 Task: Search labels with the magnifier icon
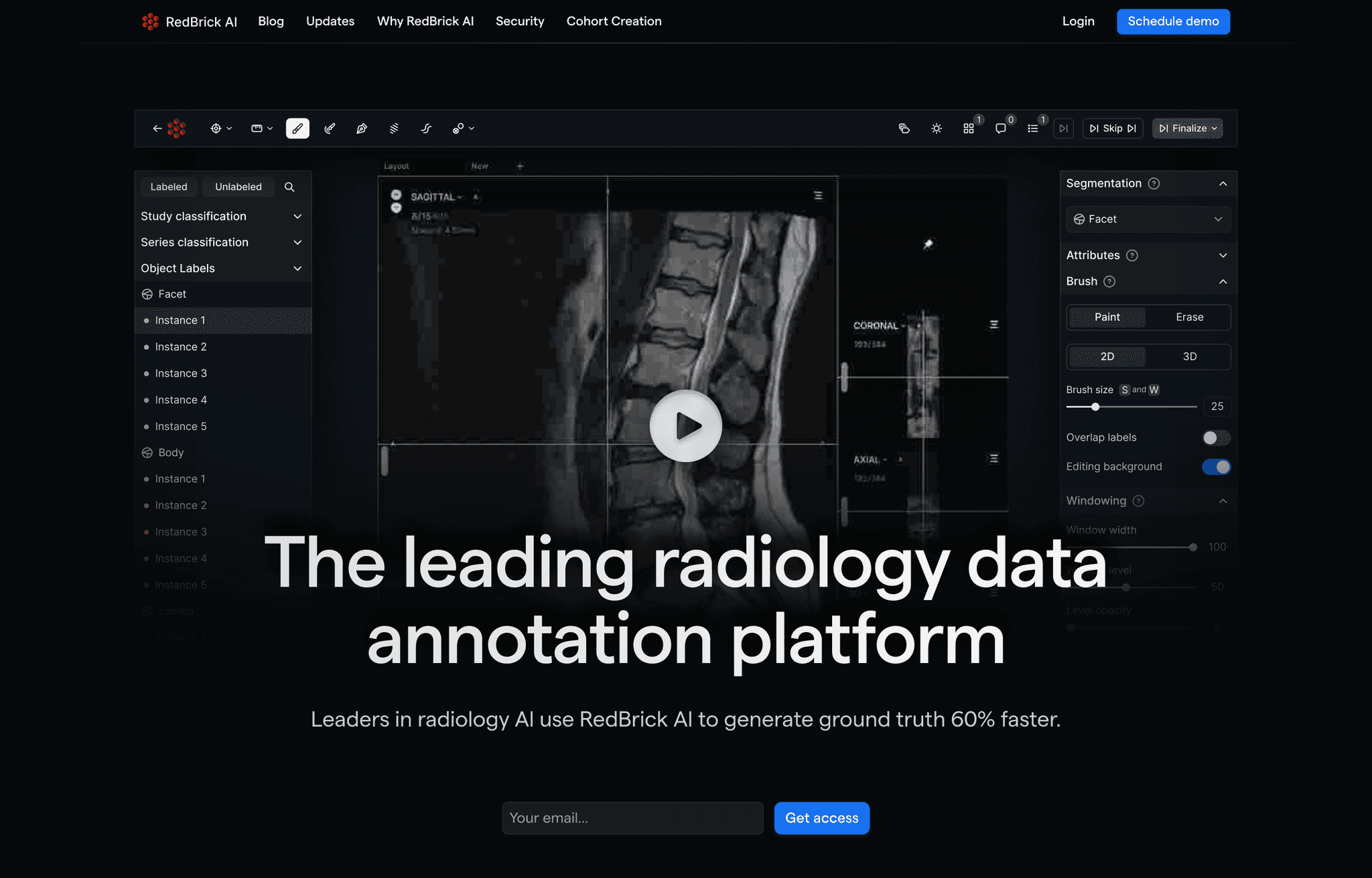pos(289,187)
